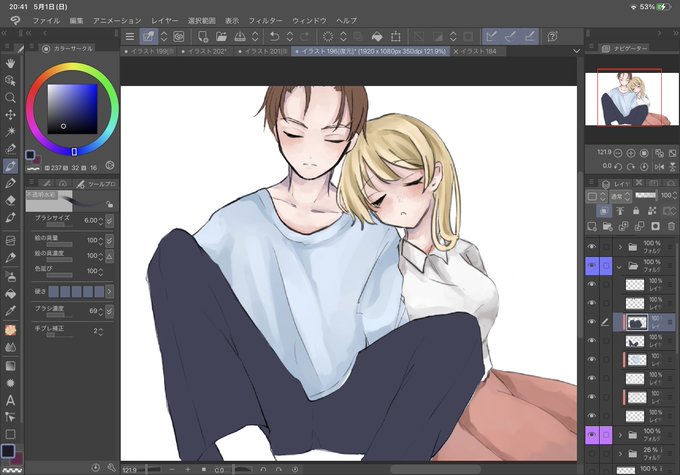Select the Auto select magic wand tool

click(x=10, y=131)
